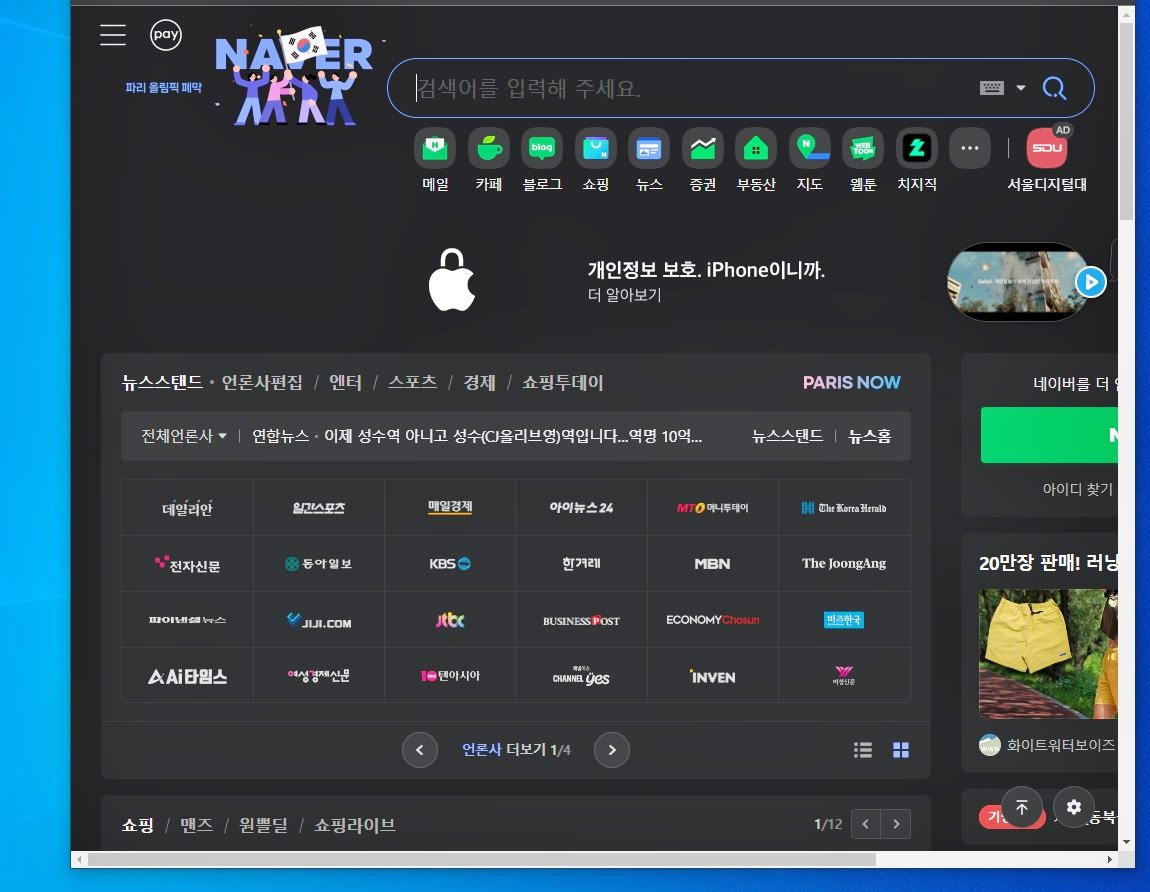Expand the search autocomplete arrow

[x=1021, y=88]
